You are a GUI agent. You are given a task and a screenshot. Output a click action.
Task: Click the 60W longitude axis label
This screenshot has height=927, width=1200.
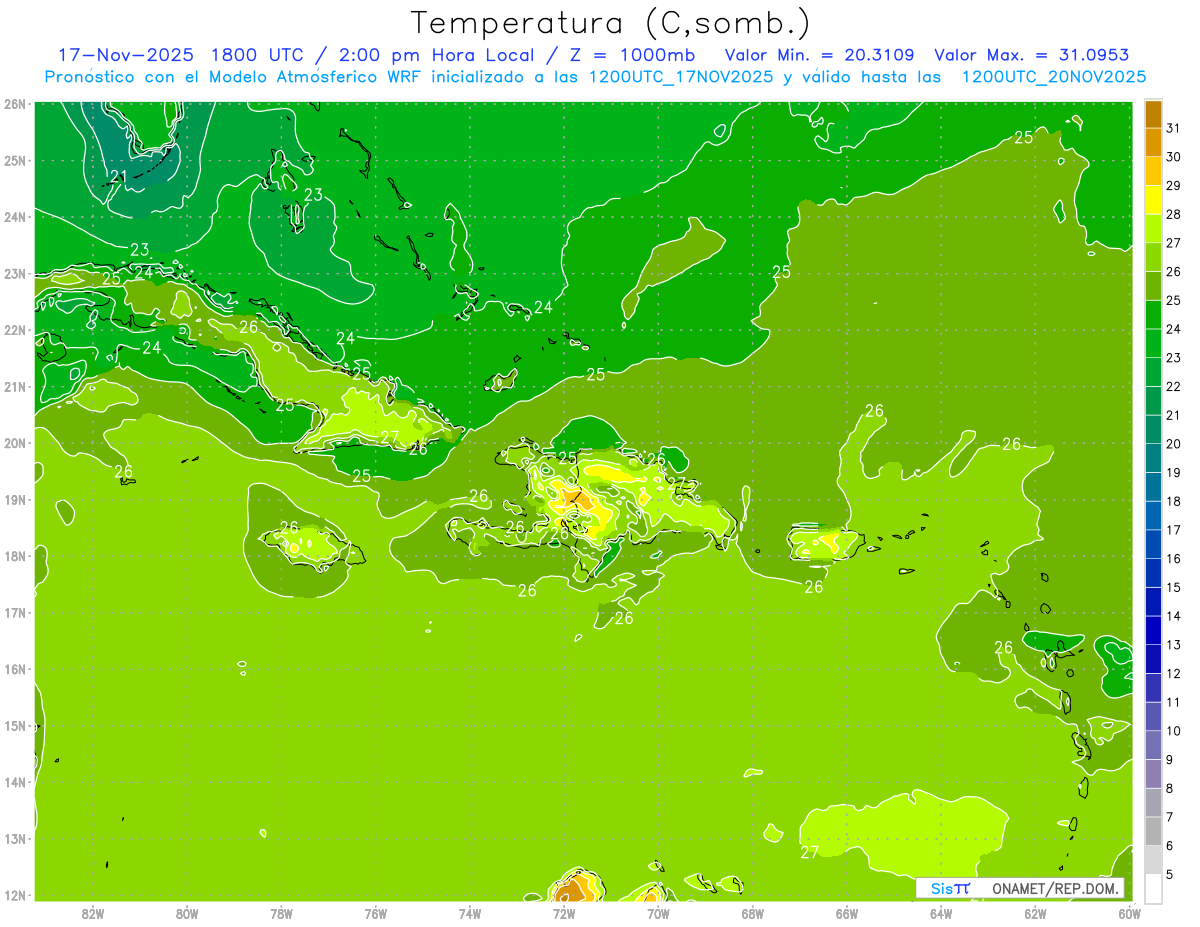click(x=1130, y=914)
